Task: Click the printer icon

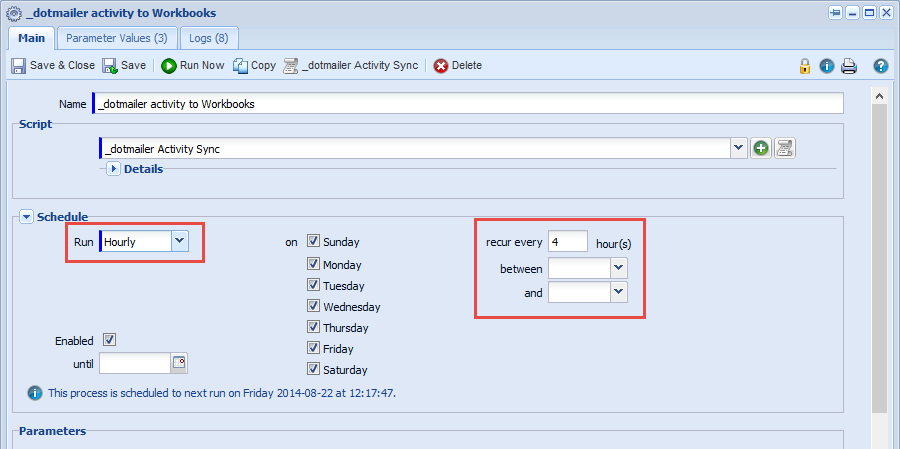Action: coord(849,66)
